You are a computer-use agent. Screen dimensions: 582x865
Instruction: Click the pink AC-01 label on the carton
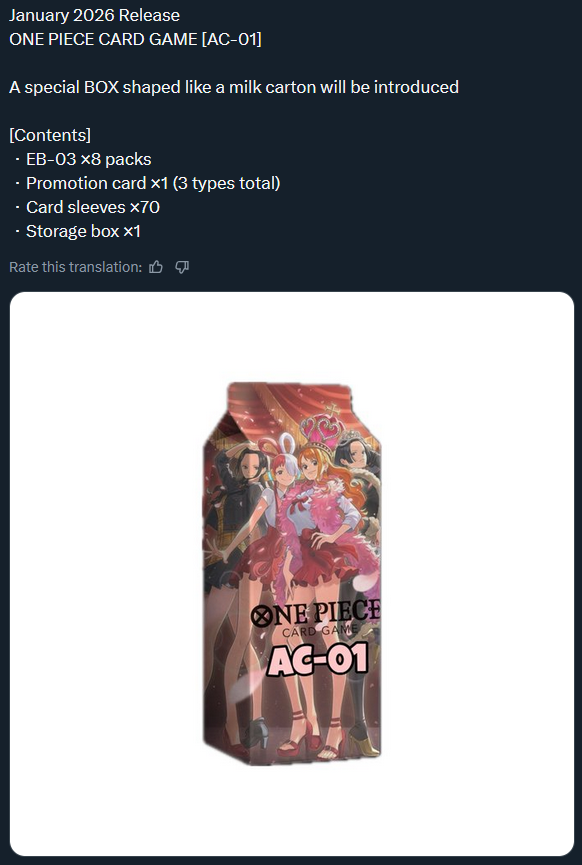(318, 660)
